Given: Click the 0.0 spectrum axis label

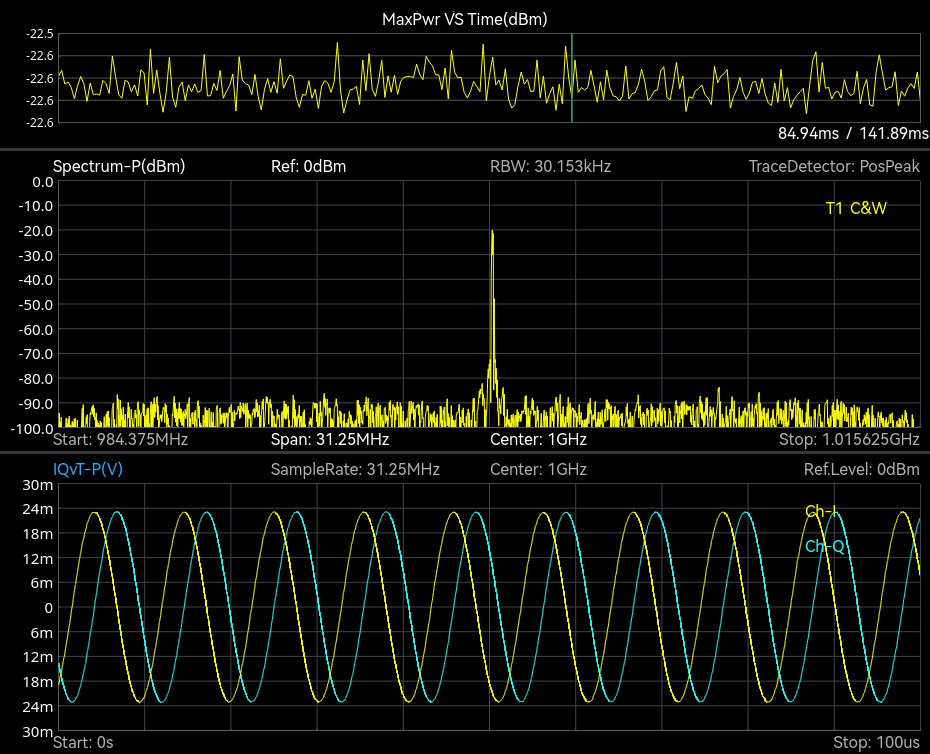Looking at the screenshot, I should point(43,182).
